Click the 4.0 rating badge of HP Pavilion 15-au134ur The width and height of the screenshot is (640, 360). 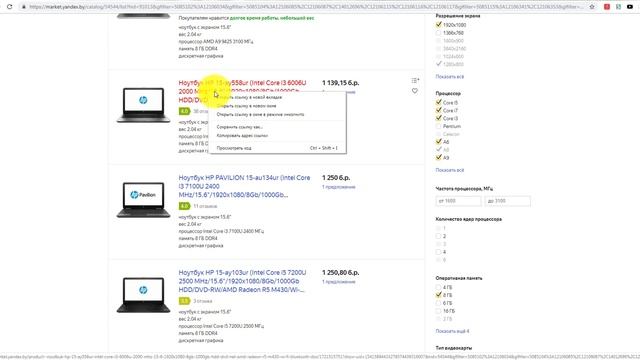[x=184, y=206]
